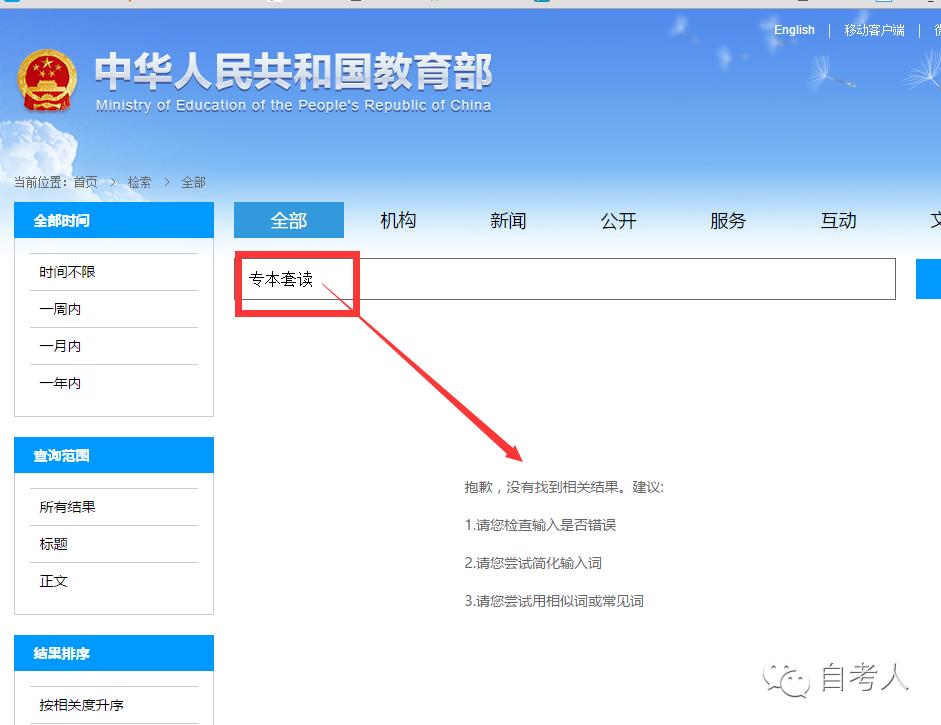Select the 全部 tab
The height and width of the screenshot is (725, 941).
[x=288, y=220]
